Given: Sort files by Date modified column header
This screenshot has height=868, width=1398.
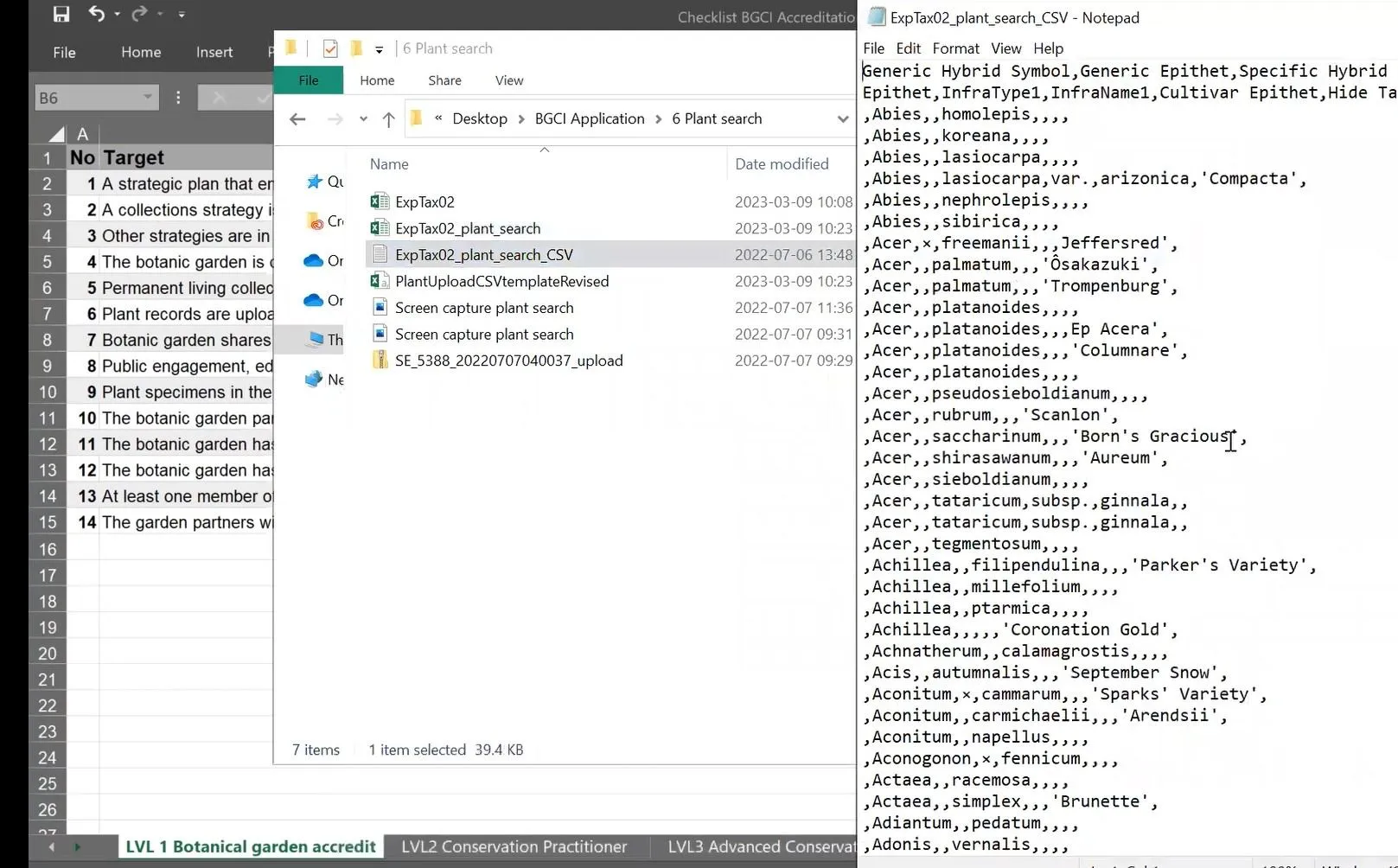Looking at the screenshot, I should 782,164.
